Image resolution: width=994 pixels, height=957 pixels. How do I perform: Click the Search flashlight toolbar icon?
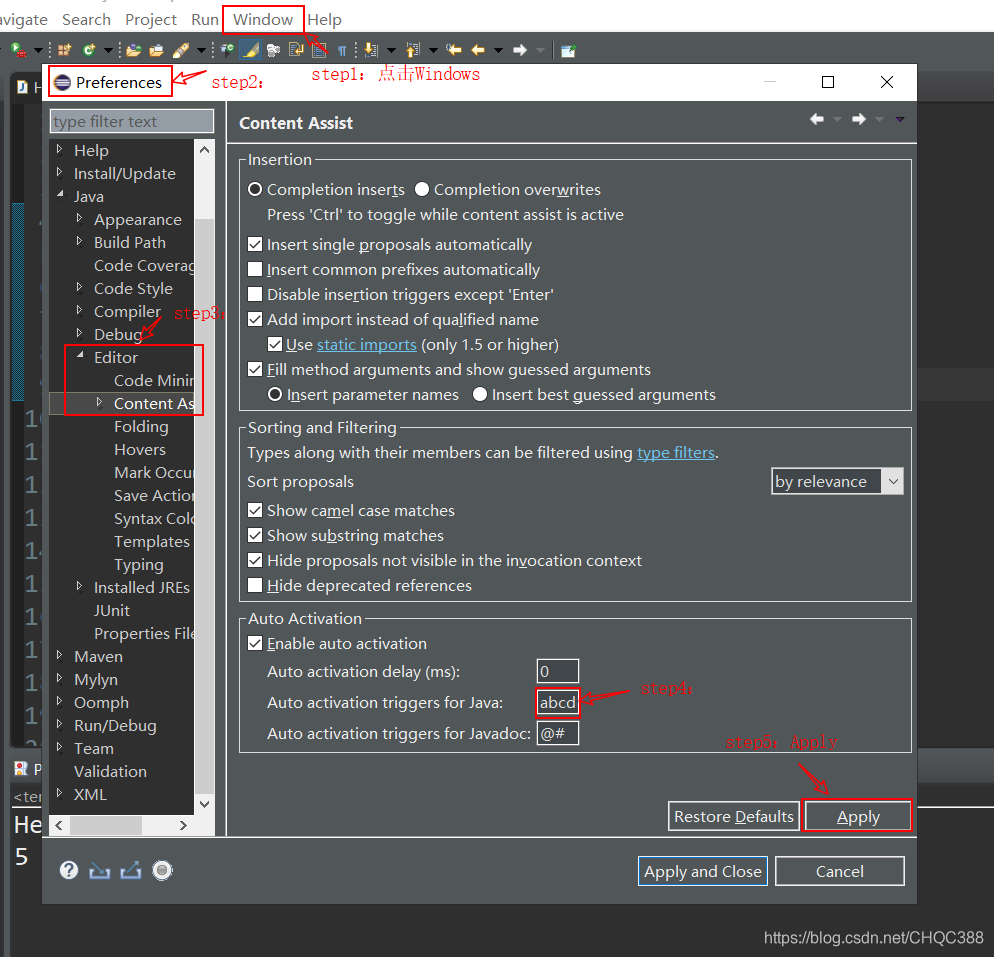click(x=181, y=49)
